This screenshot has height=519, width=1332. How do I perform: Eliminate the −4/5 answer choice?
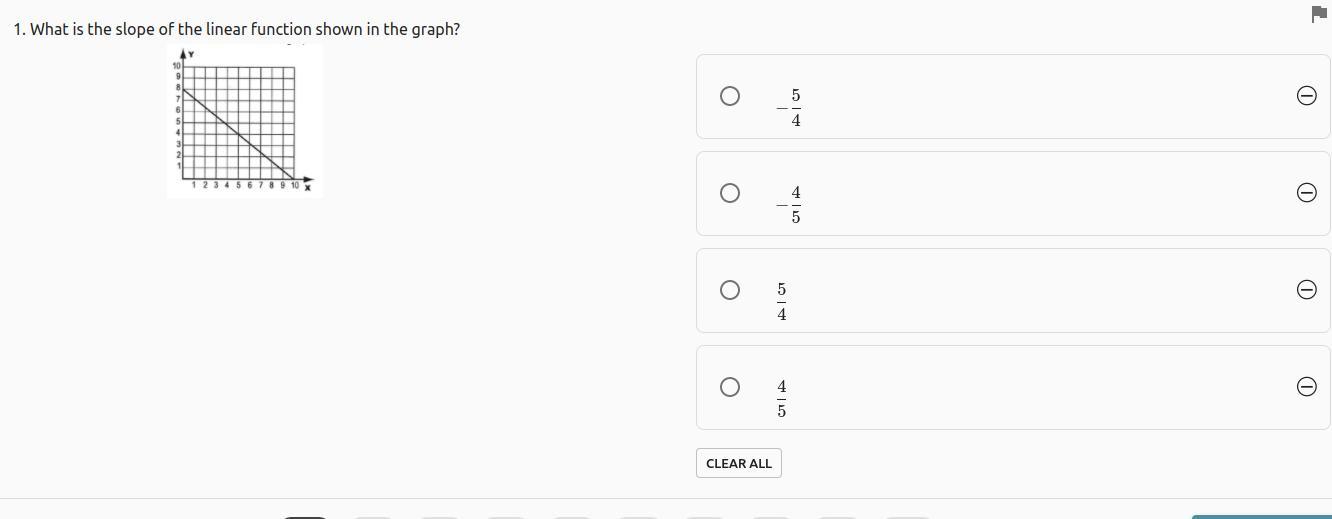[1306, 193]
